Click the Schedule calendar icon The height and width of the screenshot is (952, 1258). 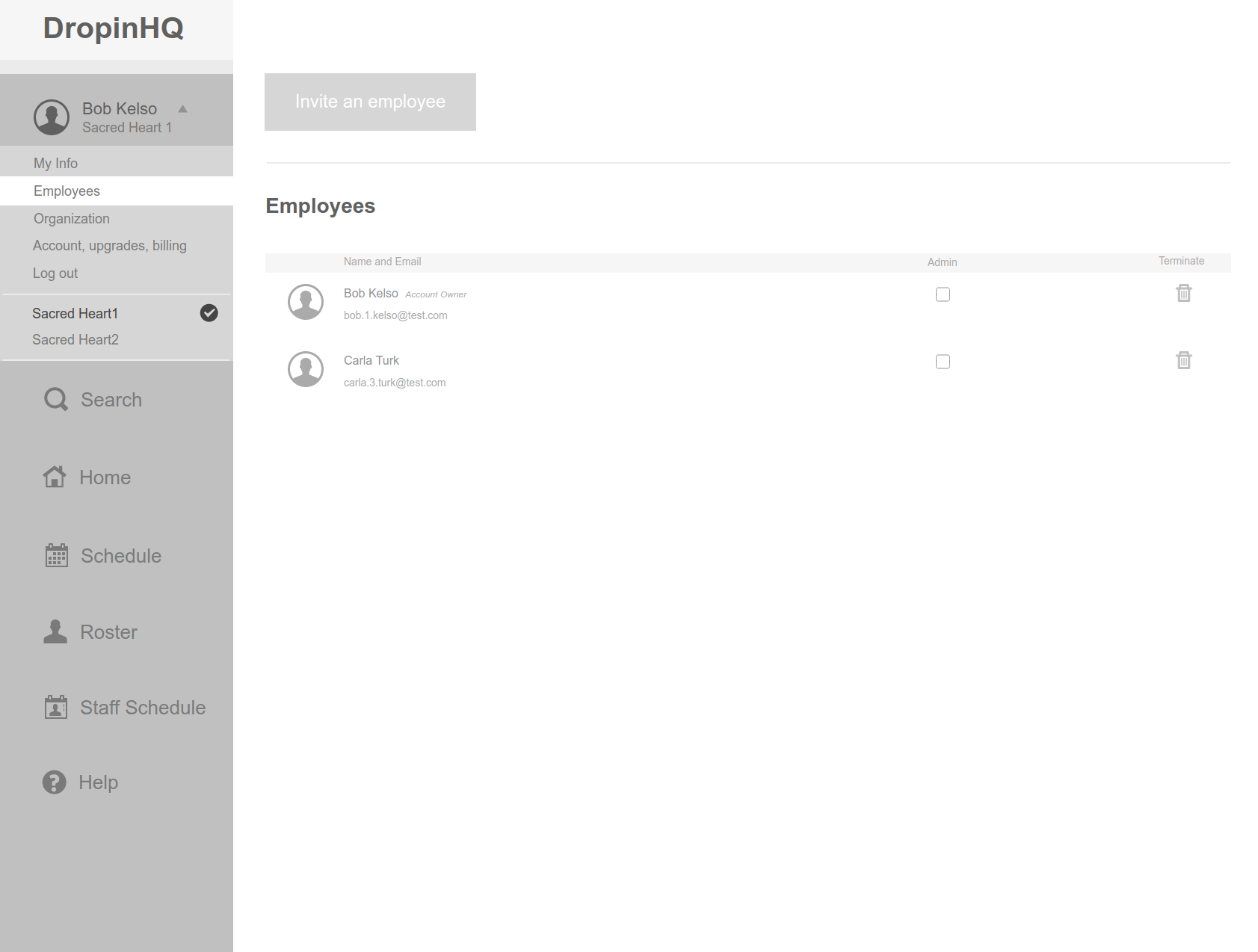[x=57, y=555]
